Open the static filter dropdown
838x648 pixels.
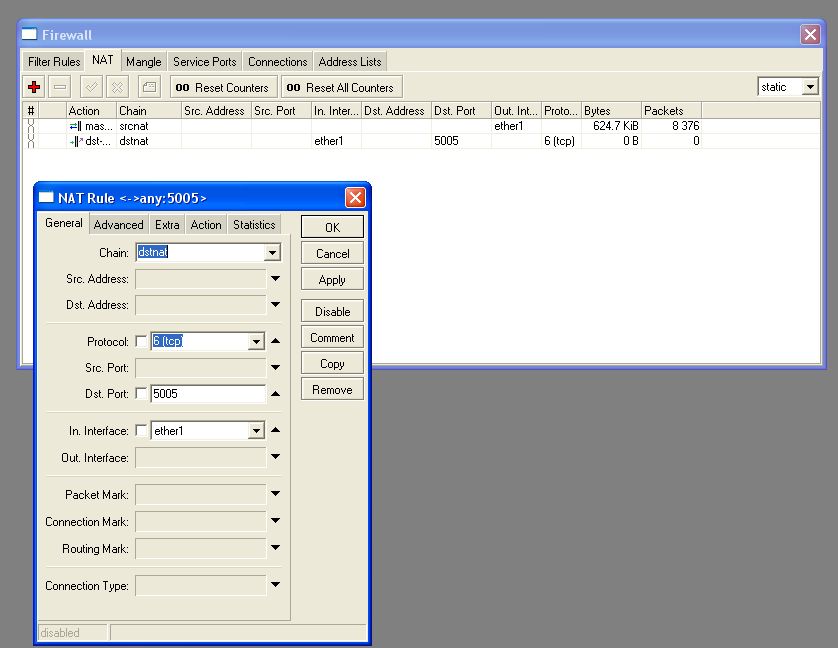point(810,87)
